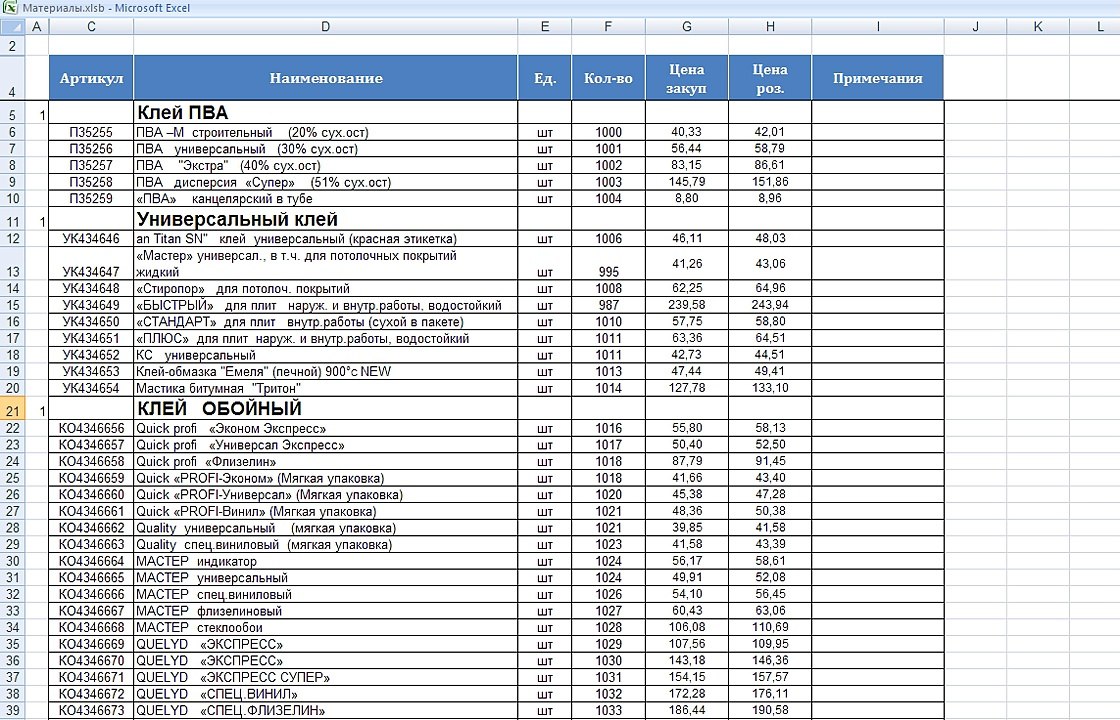Click the Цена роз. header cell
Viewport: 1120px width, 720px height.
(770, 78)
